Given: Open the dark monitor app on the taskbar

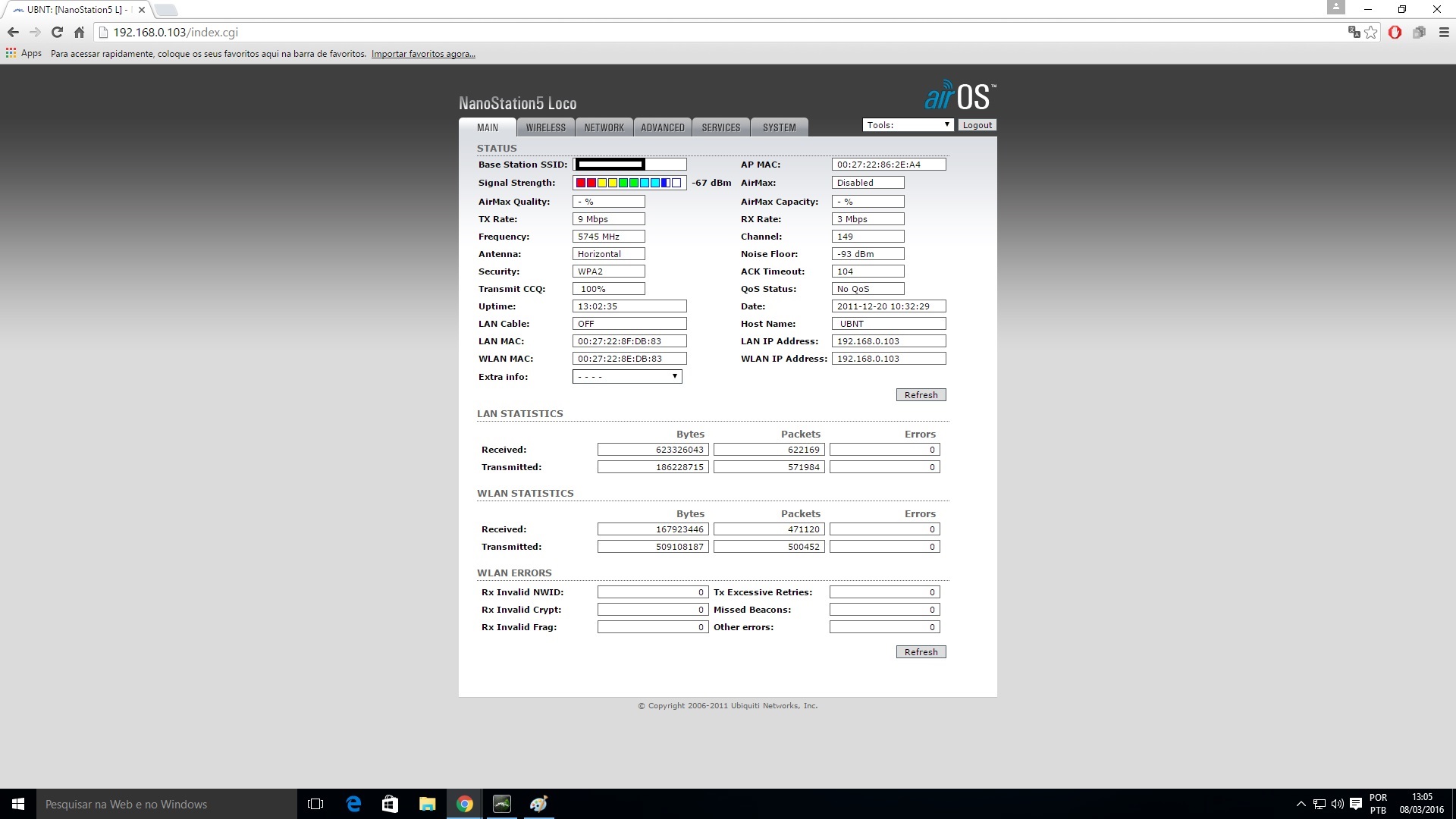Looking at the screenshot, I should point(502,804).
